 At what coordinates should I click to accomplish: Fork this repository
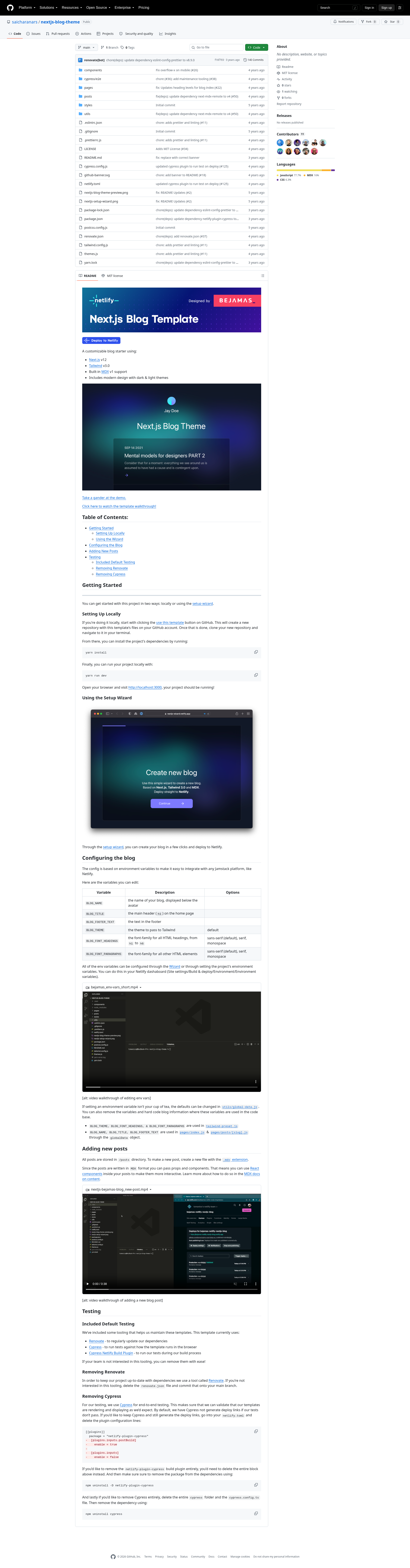coord(369,21)
